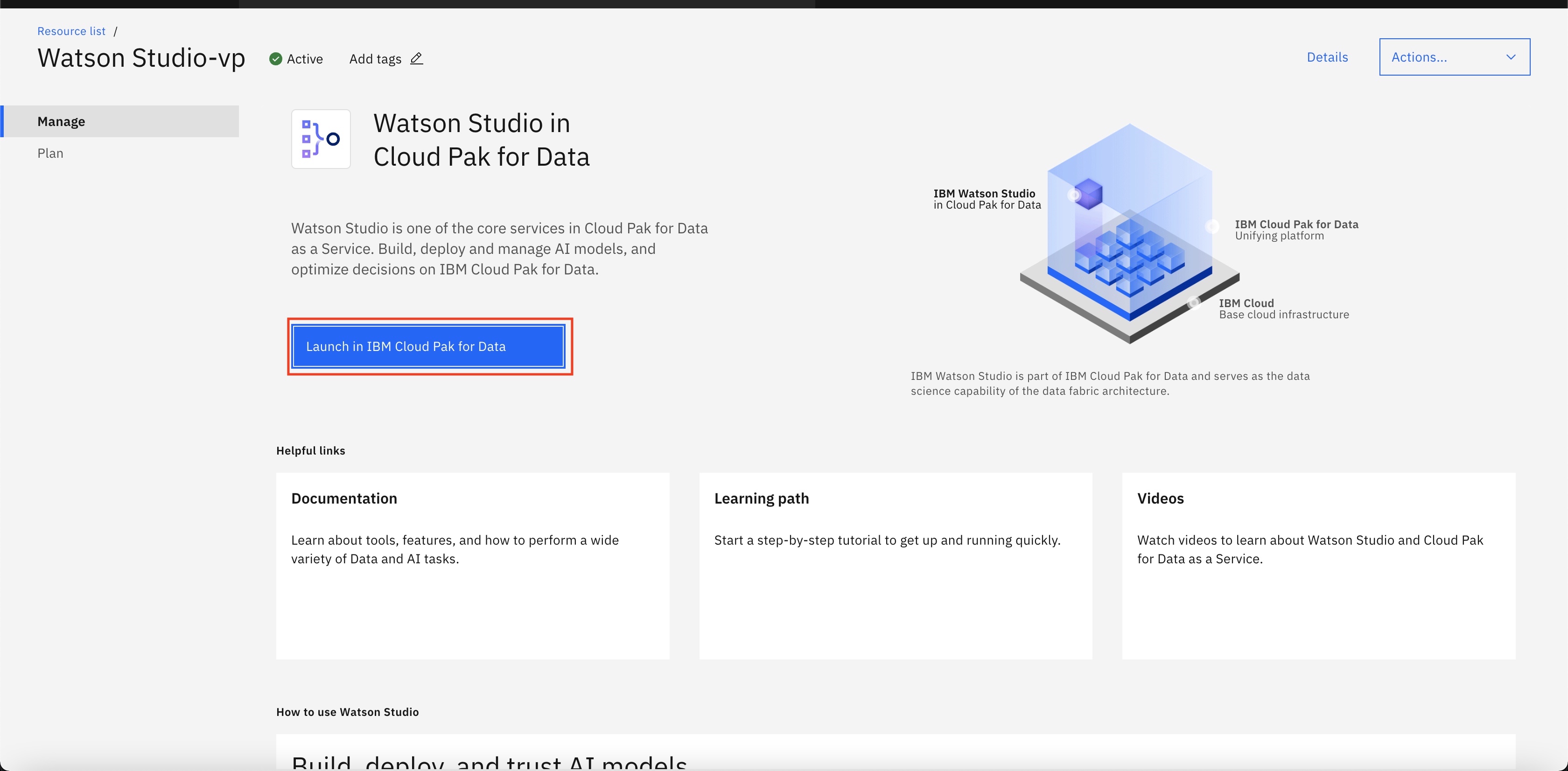This screenshot has height=771, width=1568.
Task: Click the green Active status checkmark icon
Action: (276, 58)
